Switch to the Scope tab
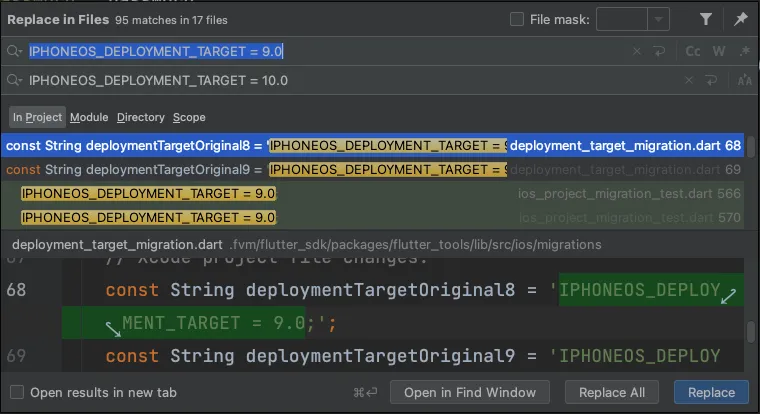Image resolution: width=760 pixels, height=414 pixels. [x=189, y=117]
